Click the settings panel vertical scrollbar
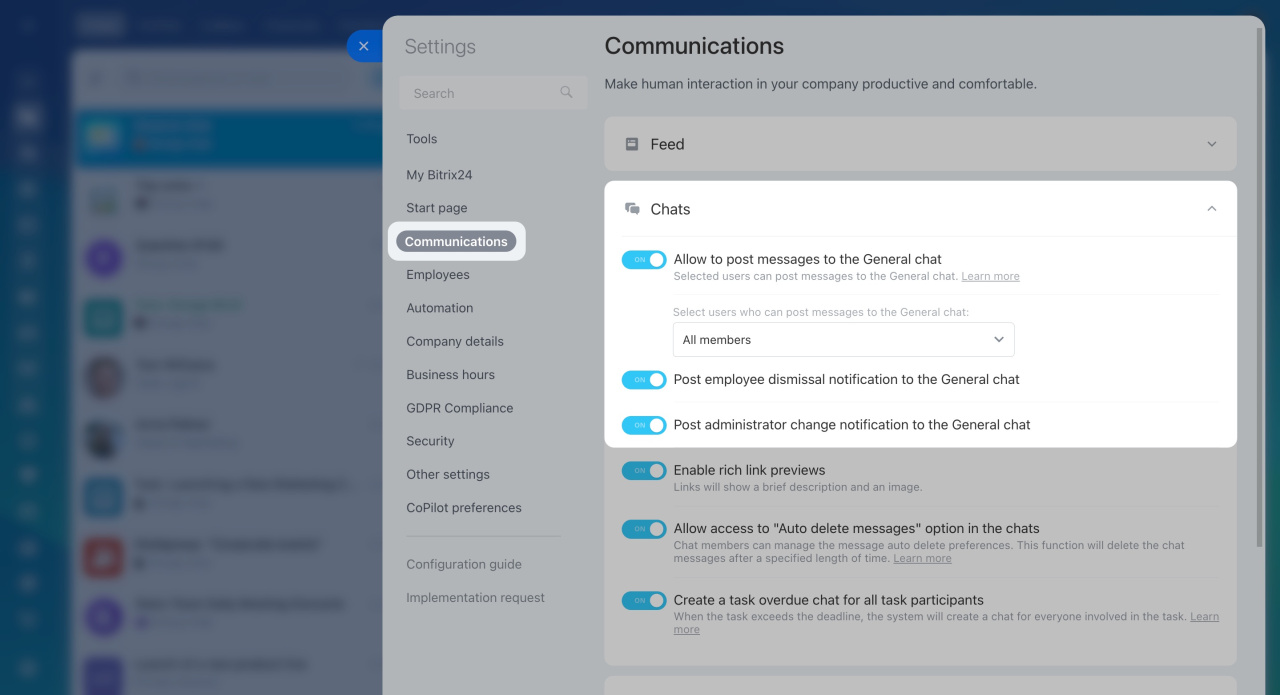The width and height of the screenshot is (1280, 695). [1258, 300]
